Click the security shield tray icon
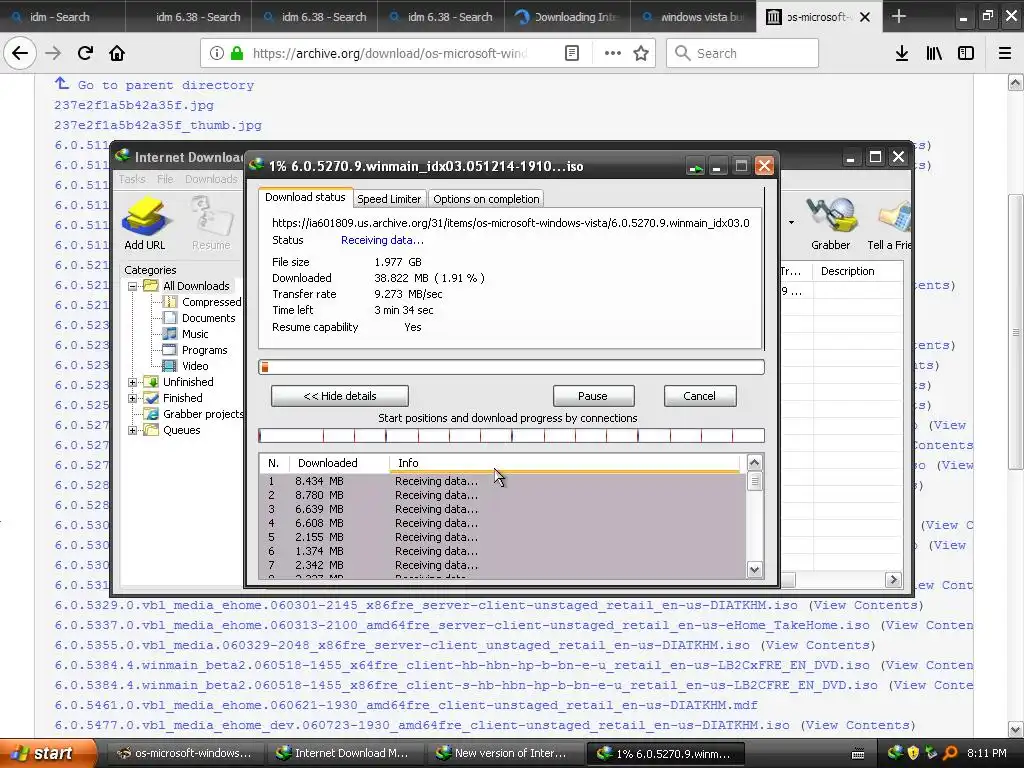Viewport: 1024px width, 768px height. pos(914,753)
